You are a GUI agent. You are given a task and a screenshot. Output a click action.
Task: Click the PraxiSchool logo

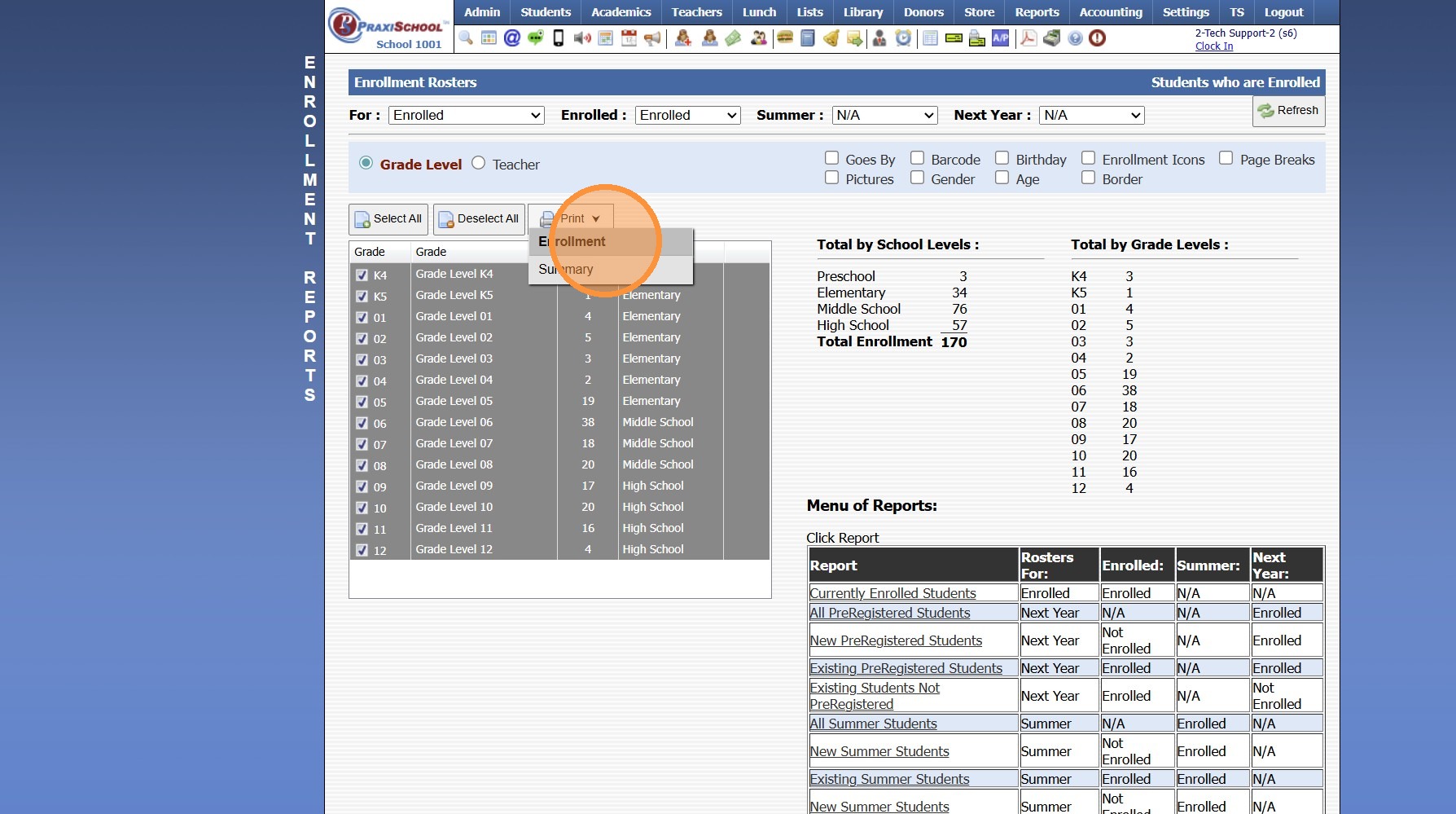click(x=388, y=28)
